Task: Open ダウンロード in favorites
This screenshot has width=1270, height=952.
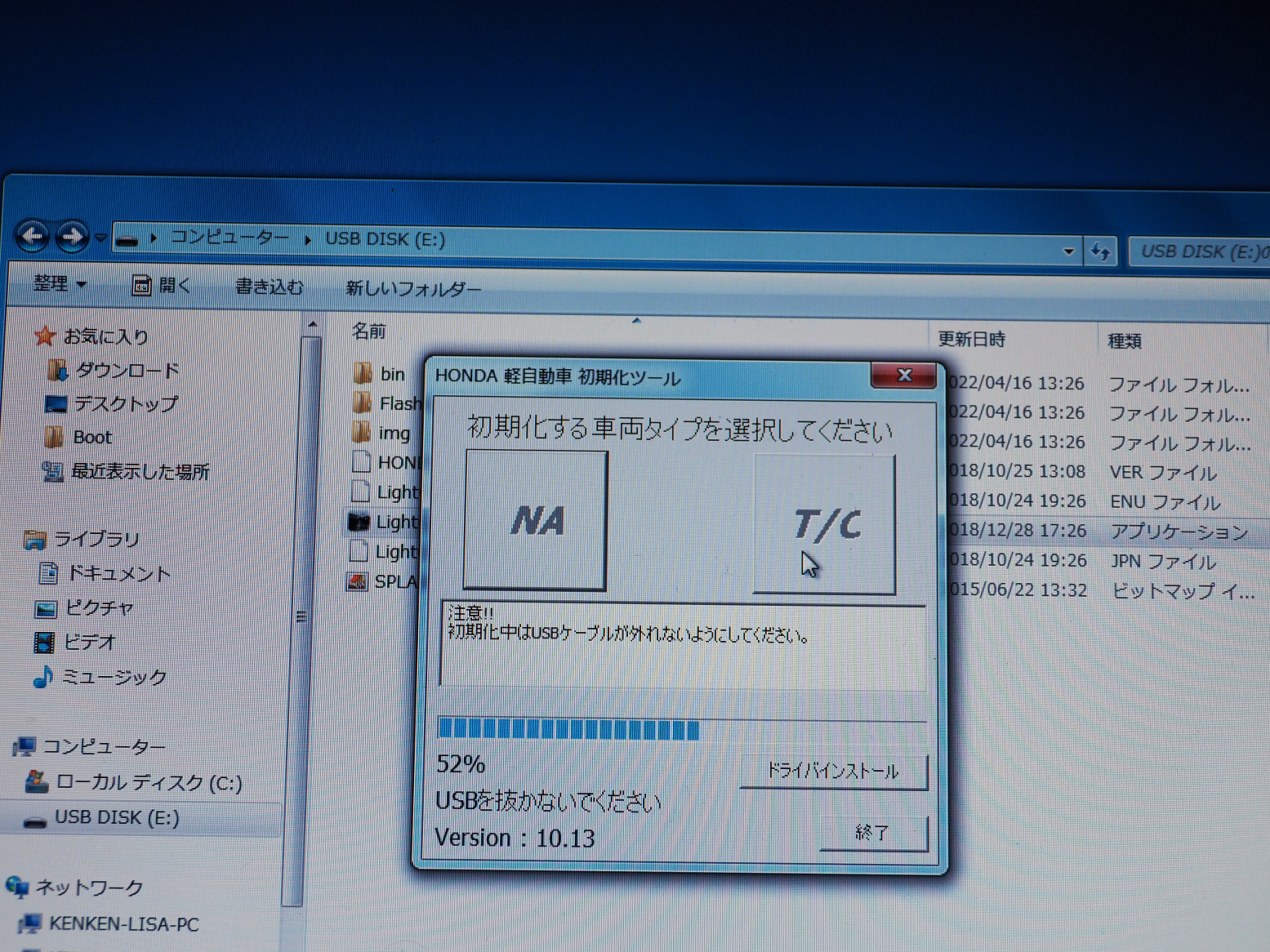Action: [114, 370]
